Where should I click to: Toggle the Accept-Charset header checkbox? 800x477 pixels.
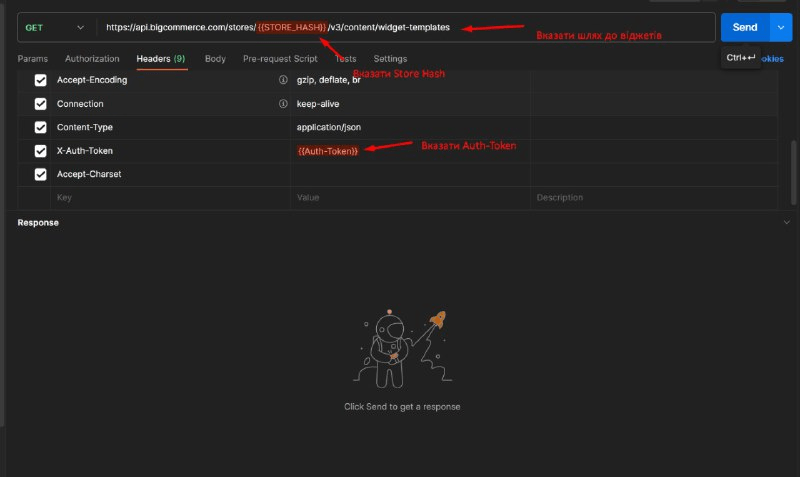point(41,174)
